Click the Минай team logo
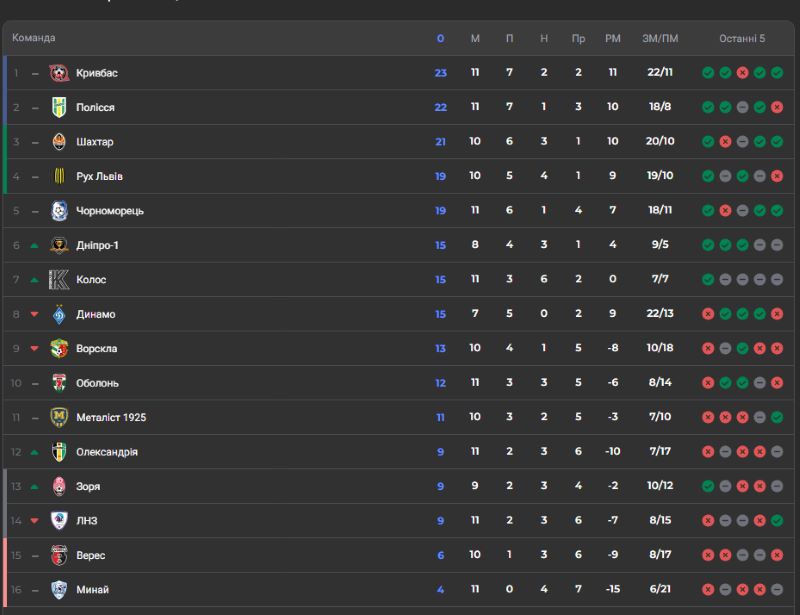Screen dimensions: 800x615 (59, 589)
